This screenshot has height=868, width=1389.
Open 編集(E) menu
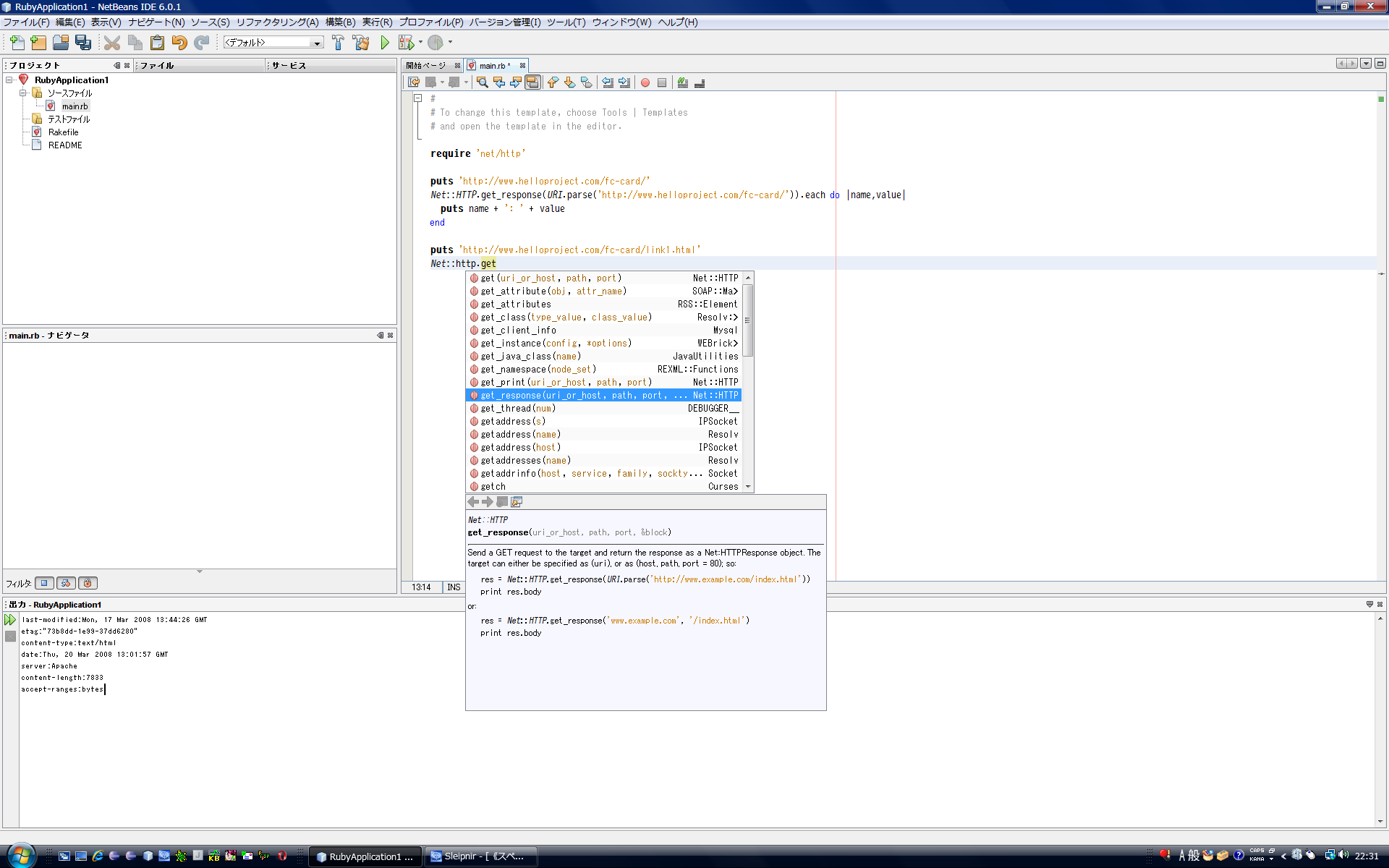click(x=70, y=22)
